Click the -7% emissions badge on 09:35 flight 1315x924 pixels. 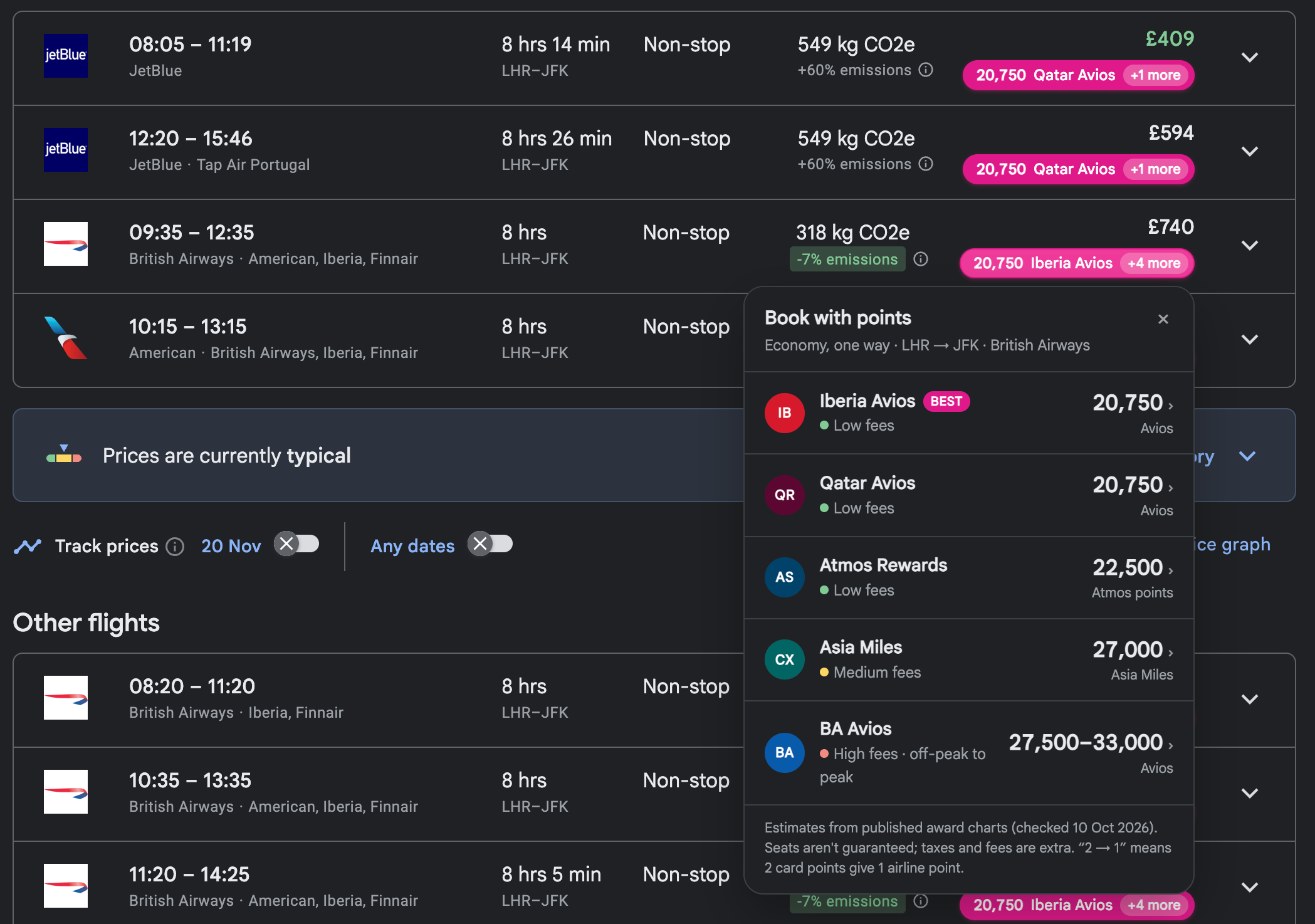[x=847, y=259]
